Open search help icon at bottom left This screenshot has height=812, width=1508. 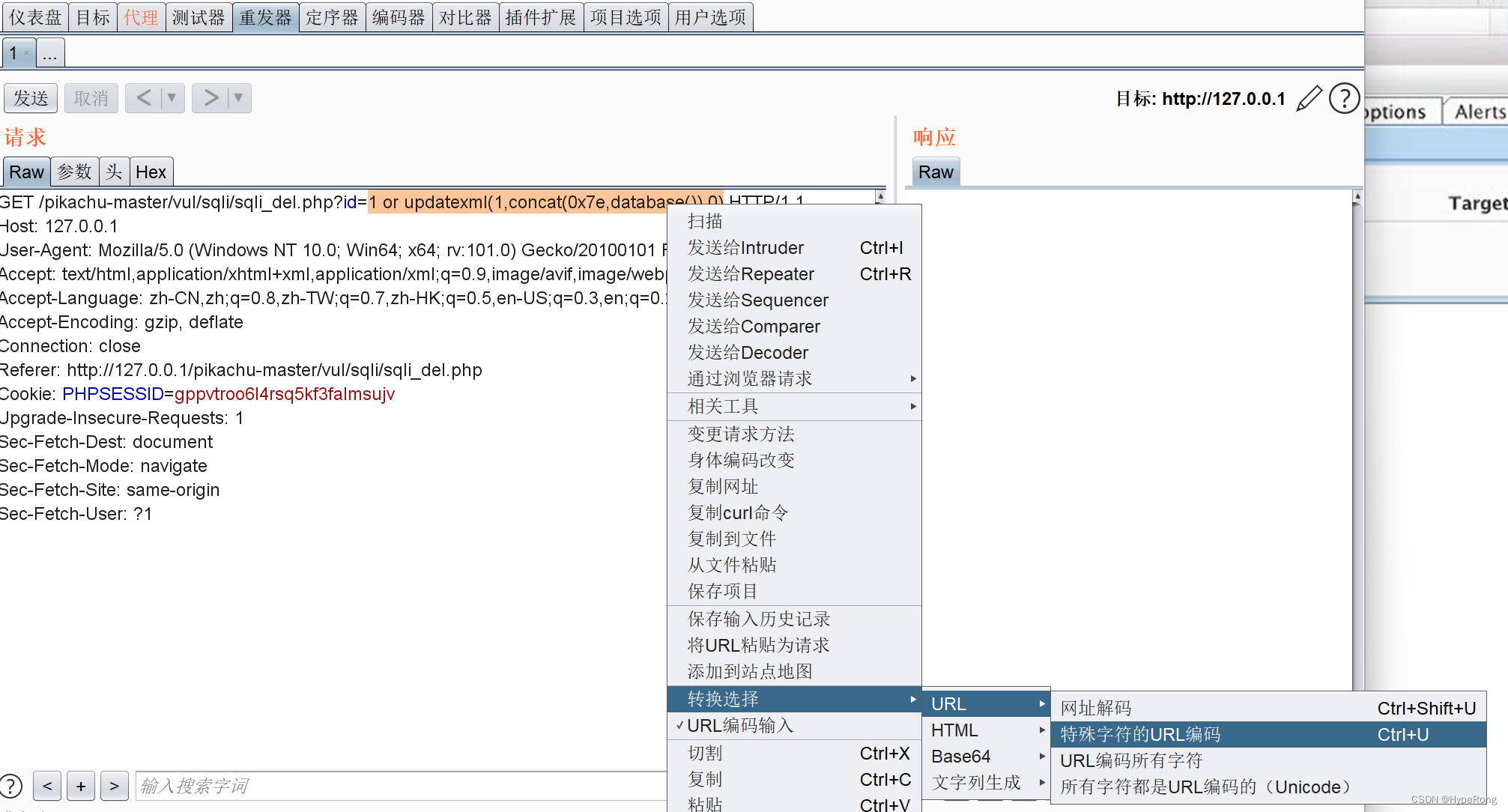[10, 786]
